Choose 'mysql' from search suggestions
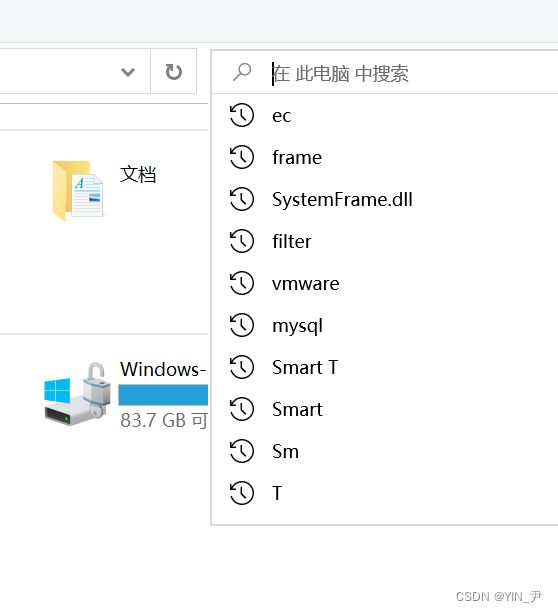 click(385, 326)
